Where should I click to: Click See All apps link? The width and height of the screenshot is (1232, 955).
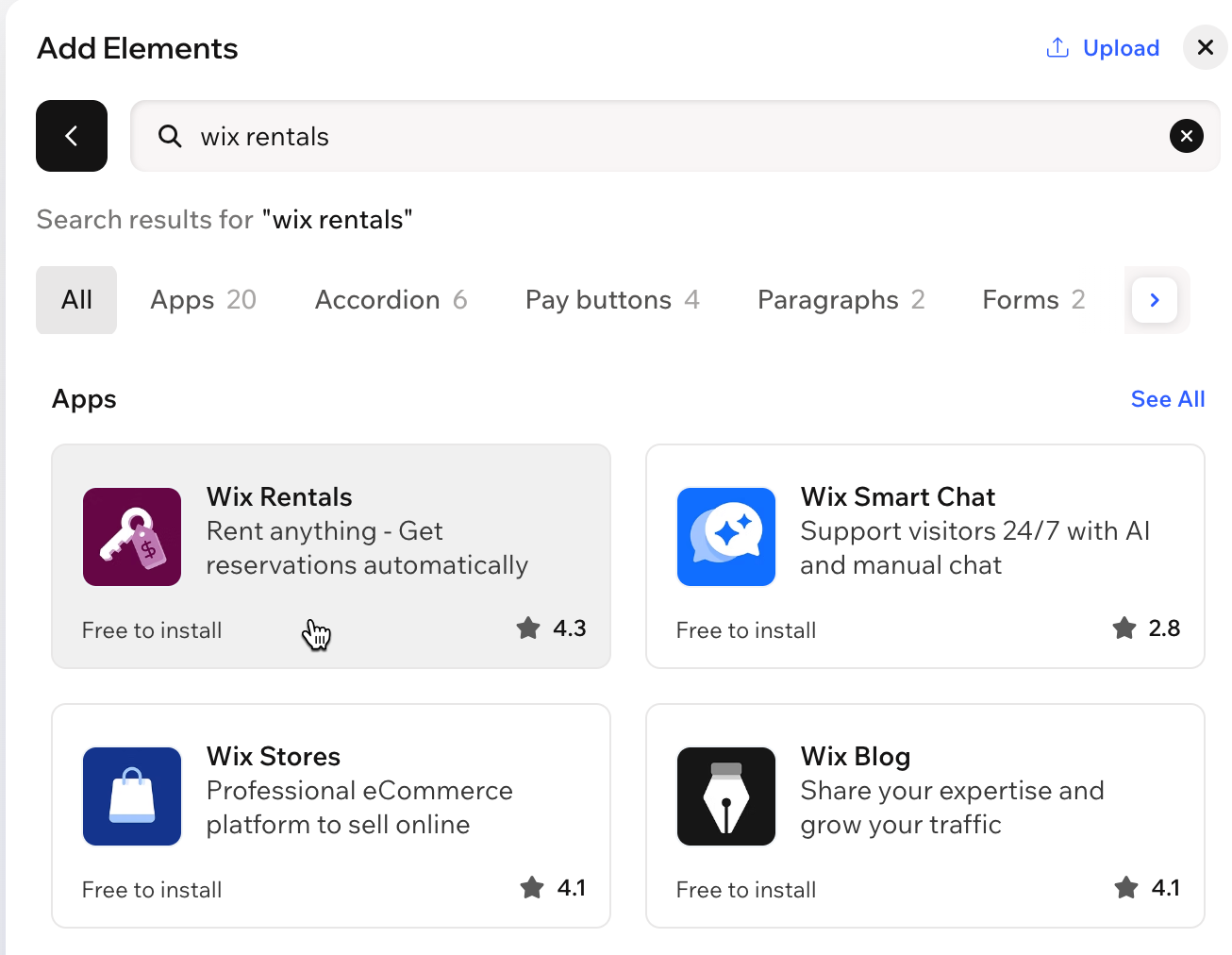[x=1168, y=399]
